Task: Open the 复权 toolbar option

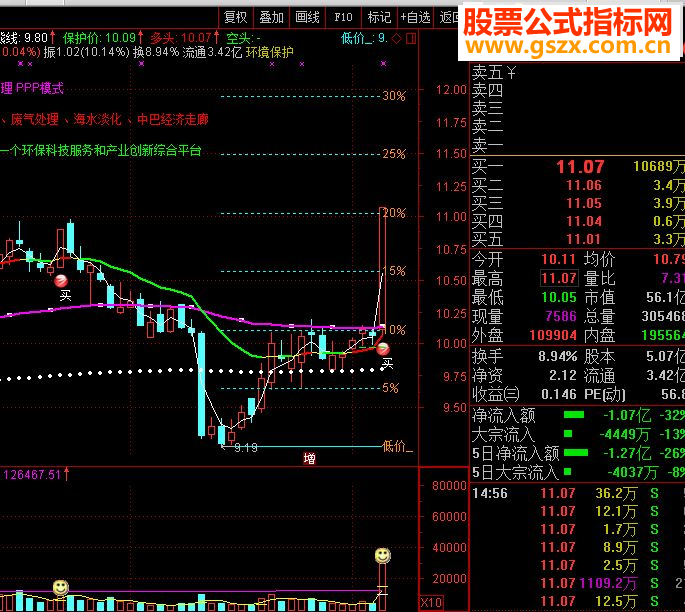Action: pos(235,17)
